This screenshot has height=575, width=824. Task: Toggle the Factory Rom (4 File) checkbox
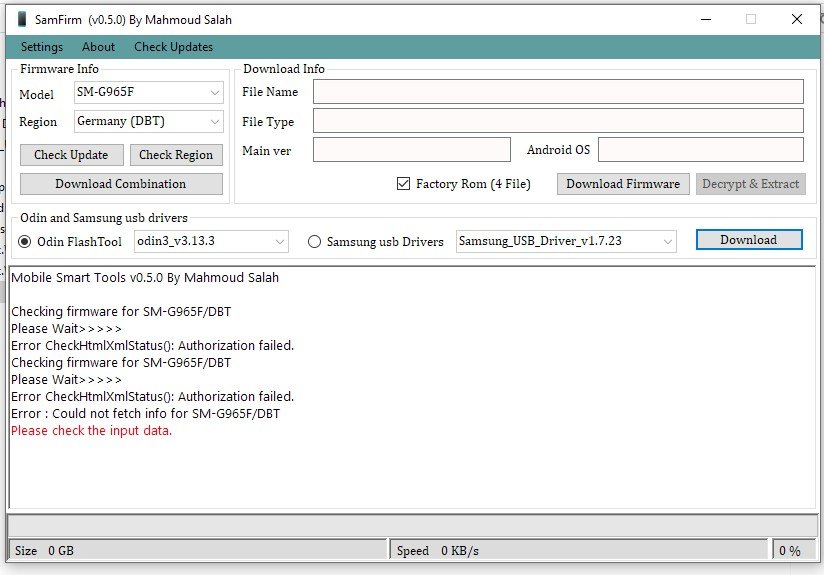point(403,184)
